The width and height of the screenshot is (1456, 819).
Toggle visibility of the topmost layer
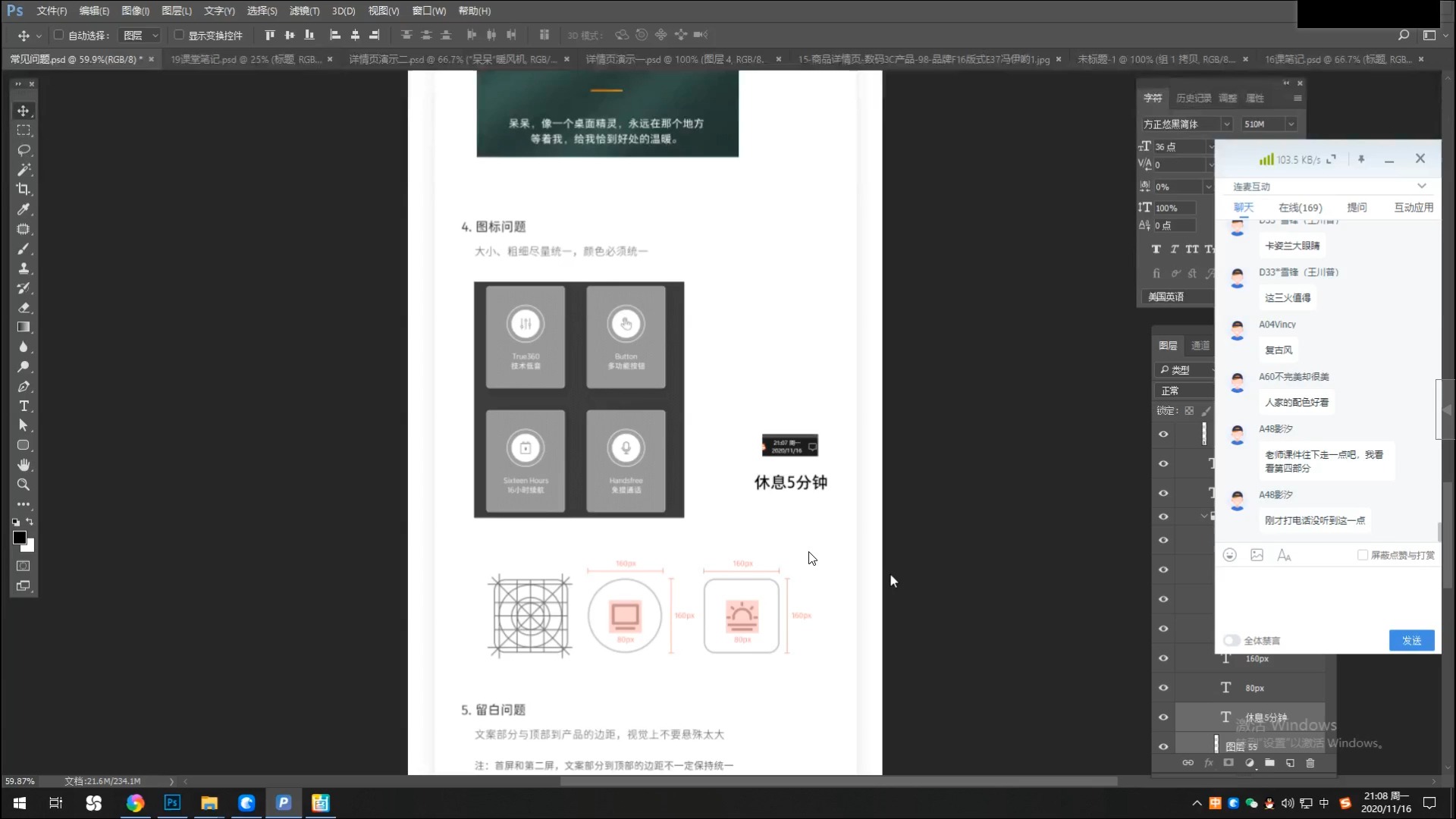[x=1163, y=434]
